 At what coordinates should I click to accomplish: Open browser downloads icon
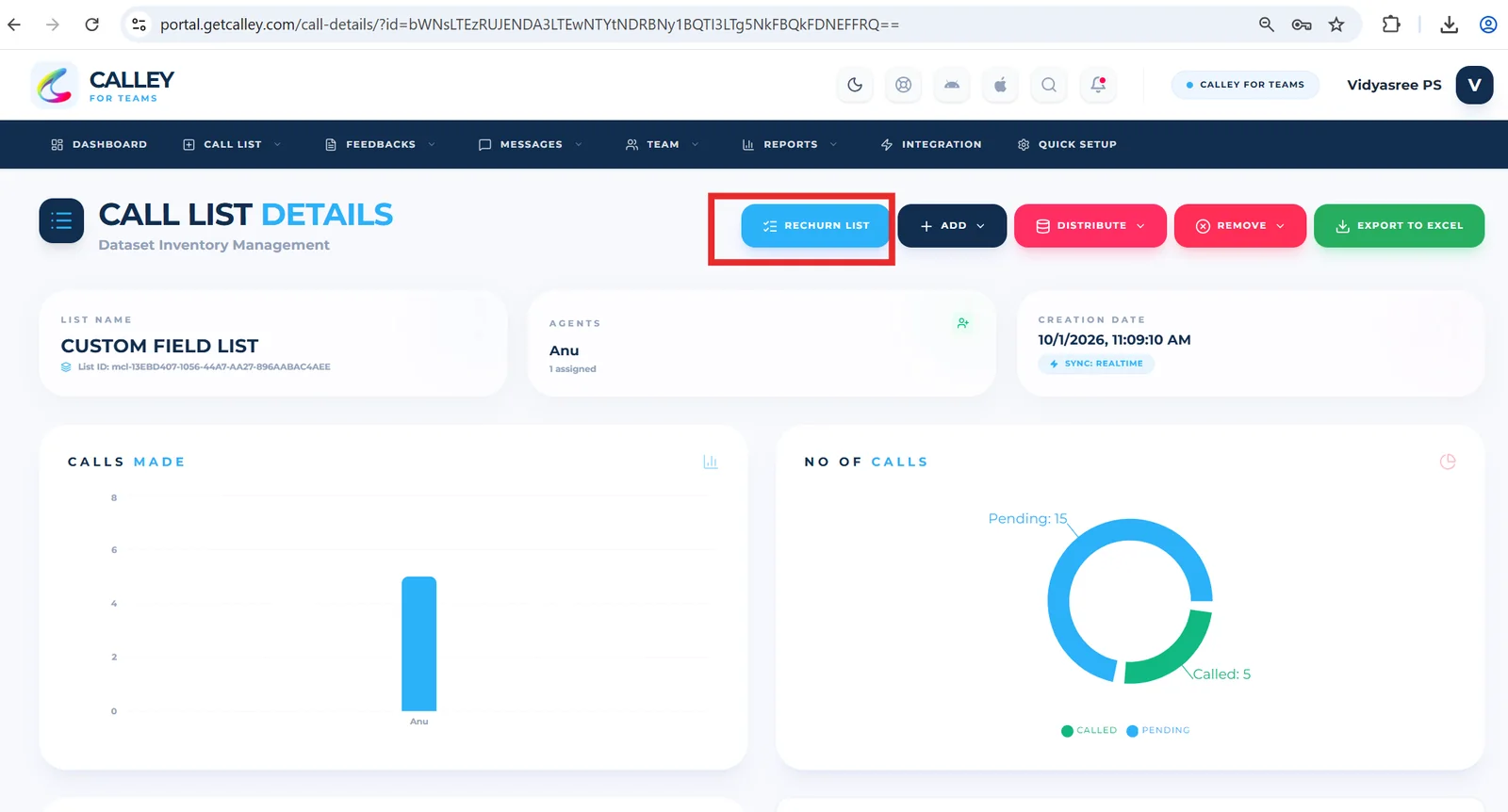click(x=1450, y=24)
